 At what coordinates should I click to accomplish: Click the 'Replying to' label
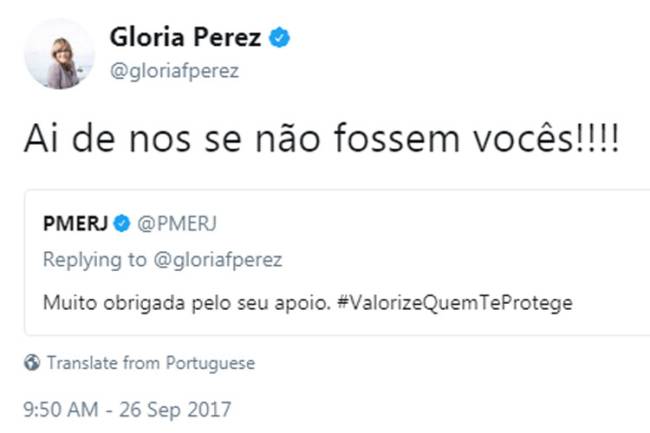(94, 260)
